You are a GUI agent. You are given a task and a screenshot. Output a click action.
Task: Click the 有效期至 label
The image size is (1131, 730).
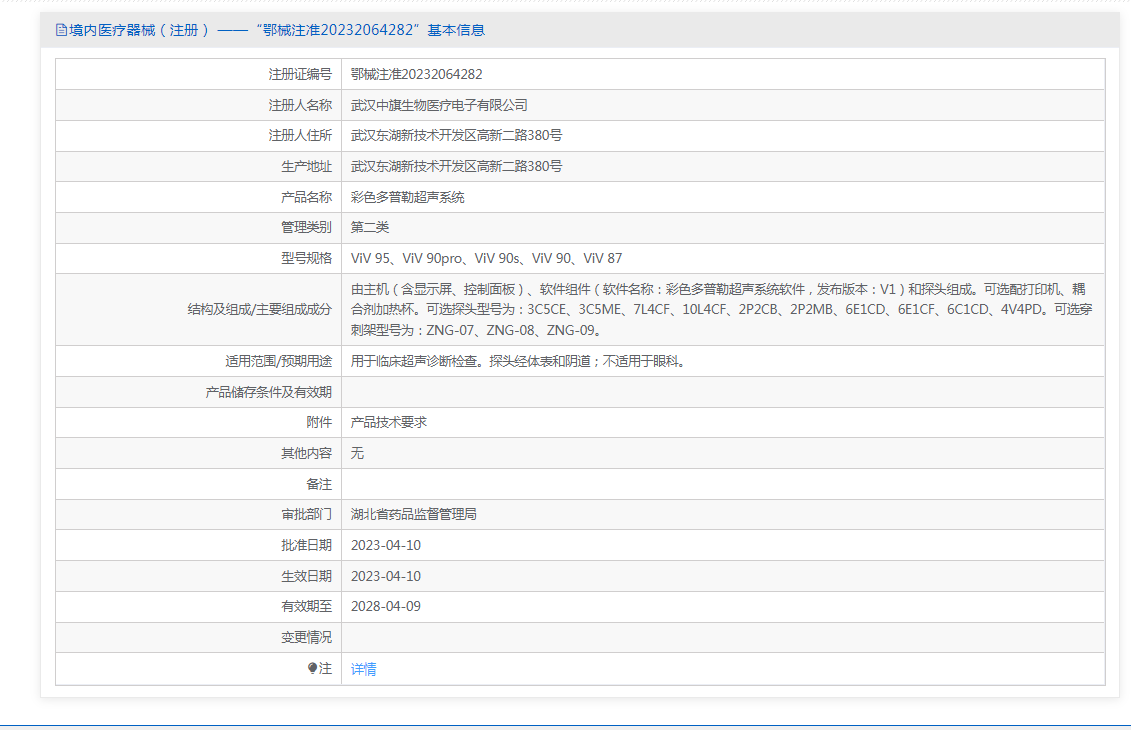coord(307,607)
